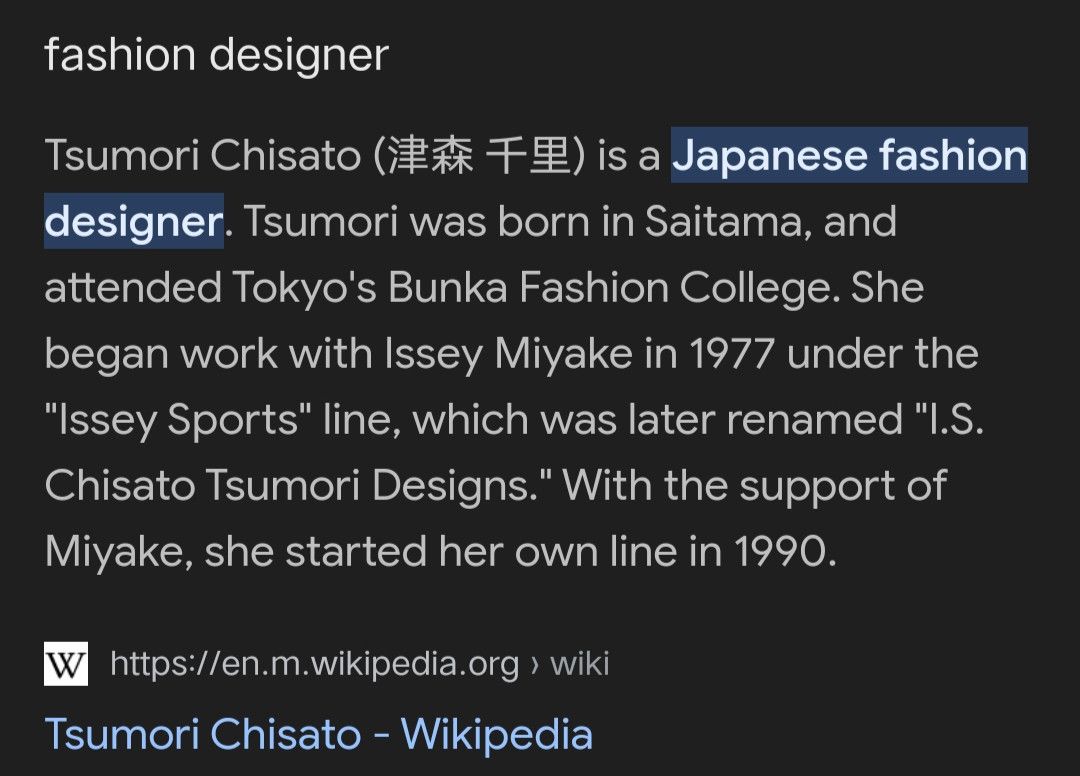Screen dimensions: 1080x776
Task: Click the highlighted word 'designer'
Action: pos(134,222)
